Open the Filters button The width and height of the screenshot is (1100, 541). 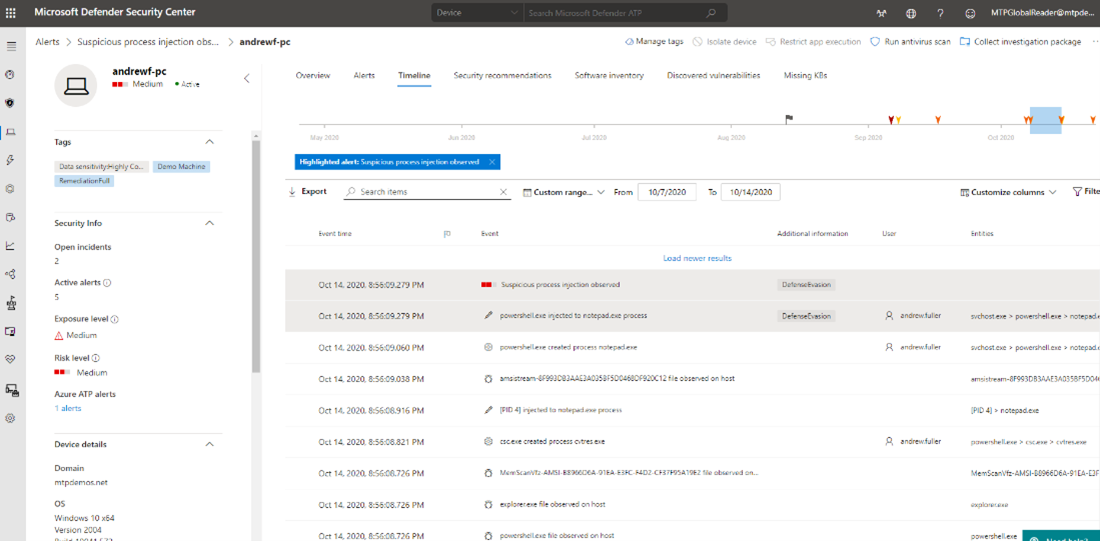coord(1086,192)
